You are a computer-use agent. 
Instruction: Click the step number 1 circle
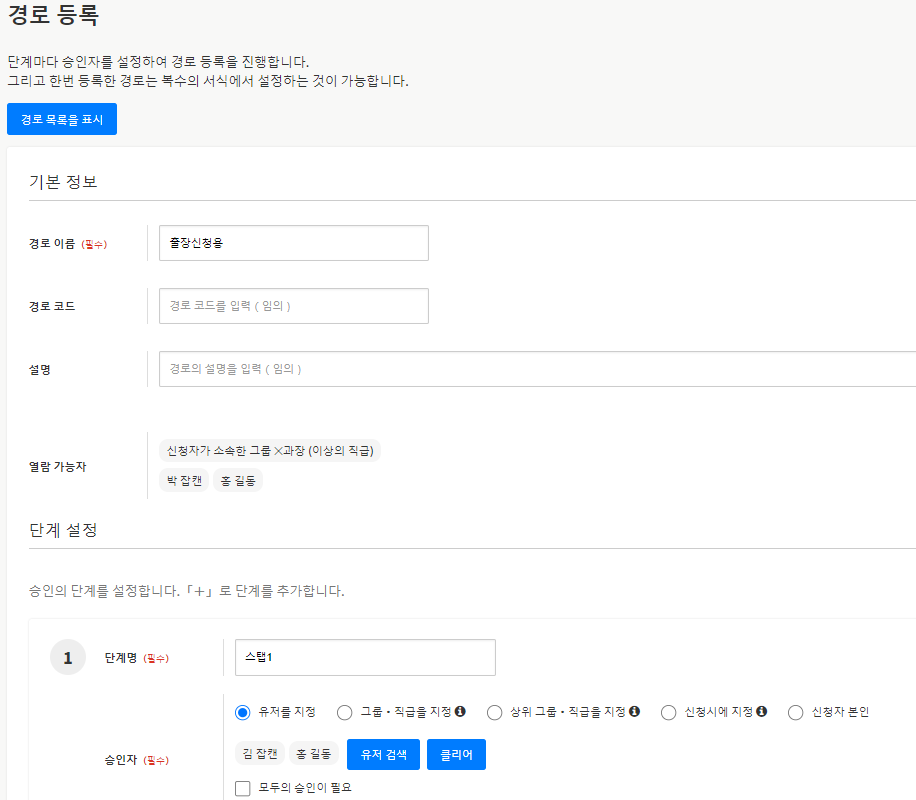tap(68, 658)
